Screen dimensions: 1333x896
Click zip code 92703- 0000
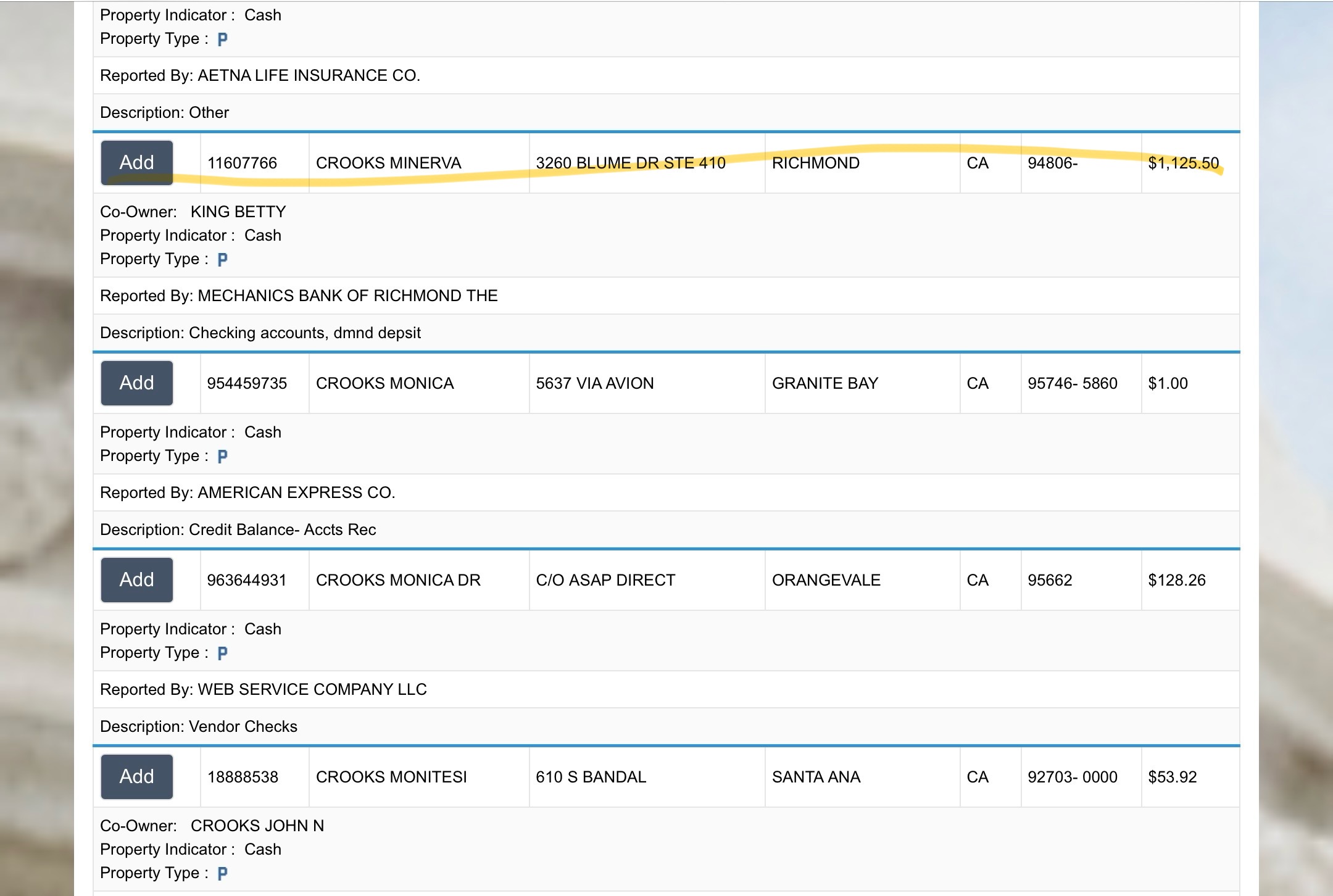pos(1073,777)
